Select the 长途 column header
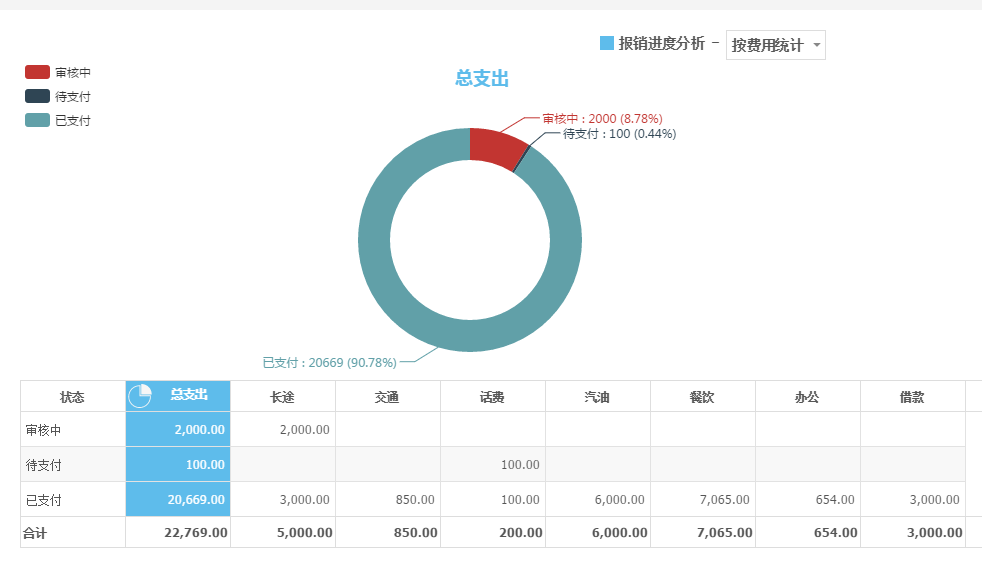The height and width of the screenshot is (562, 982). [x=282, y=397]
